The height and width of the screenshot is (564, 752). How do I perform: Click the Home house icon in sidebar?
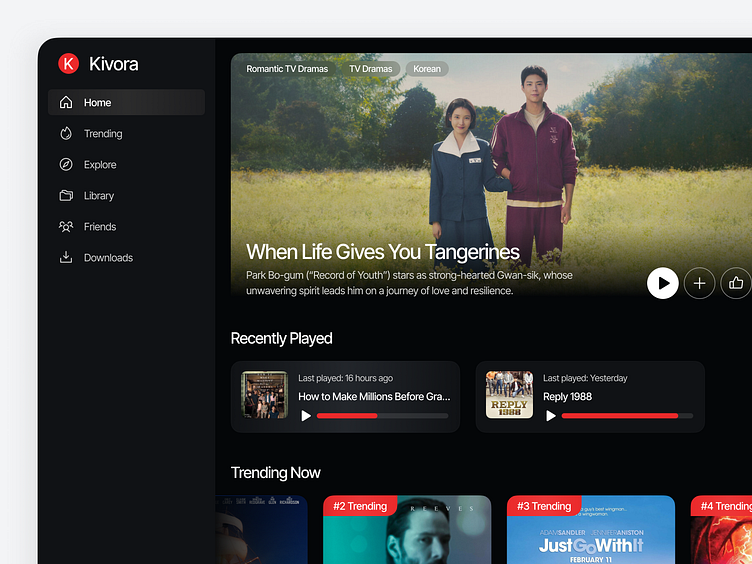click(x=66, y=102)
